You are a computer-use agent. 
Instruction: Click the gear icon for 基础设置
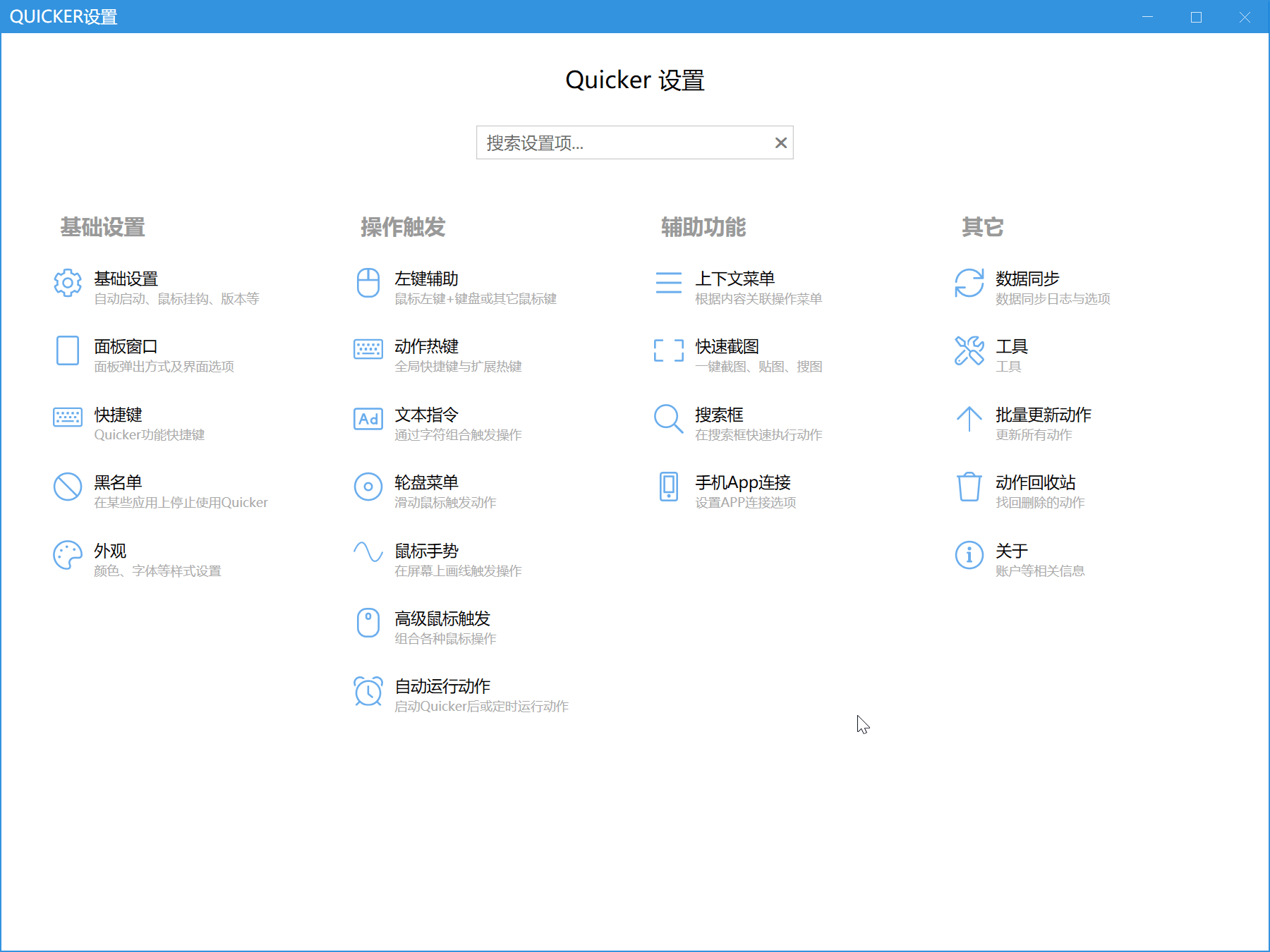click(68, 283)
